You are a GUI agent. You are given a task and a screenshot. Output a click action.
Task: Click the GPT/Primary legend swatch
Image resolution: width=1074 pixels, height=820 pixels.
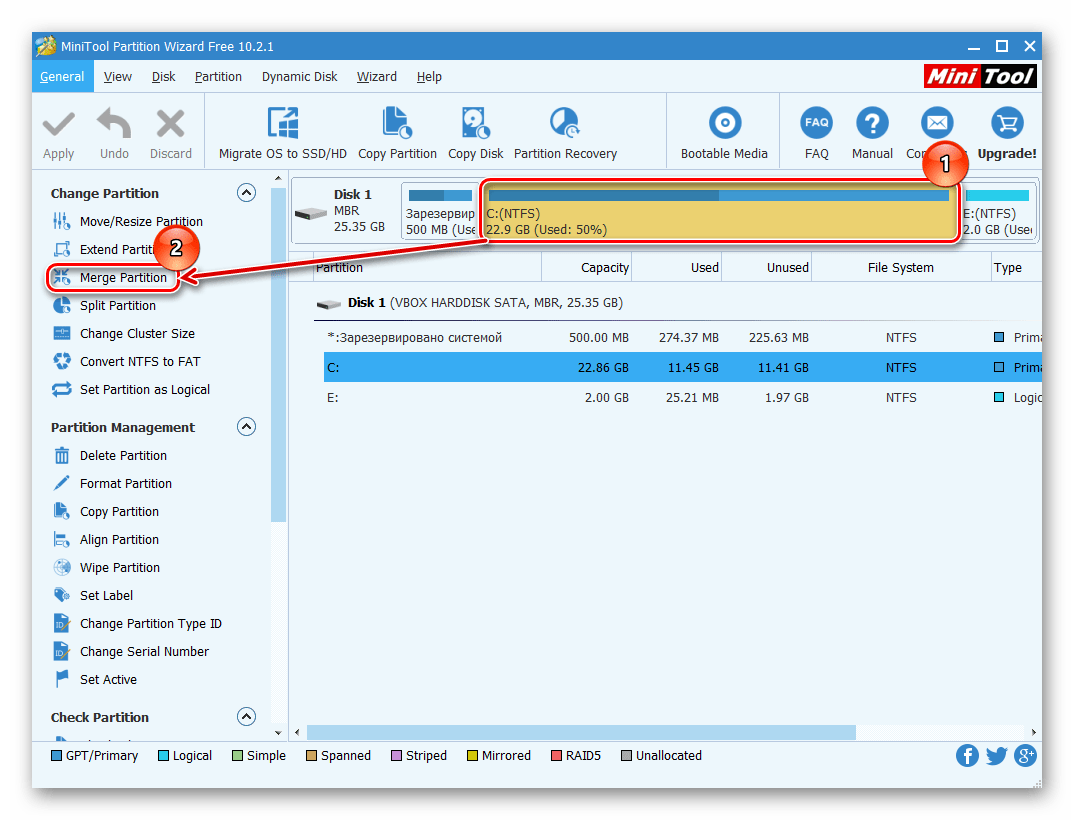[57, 756]
